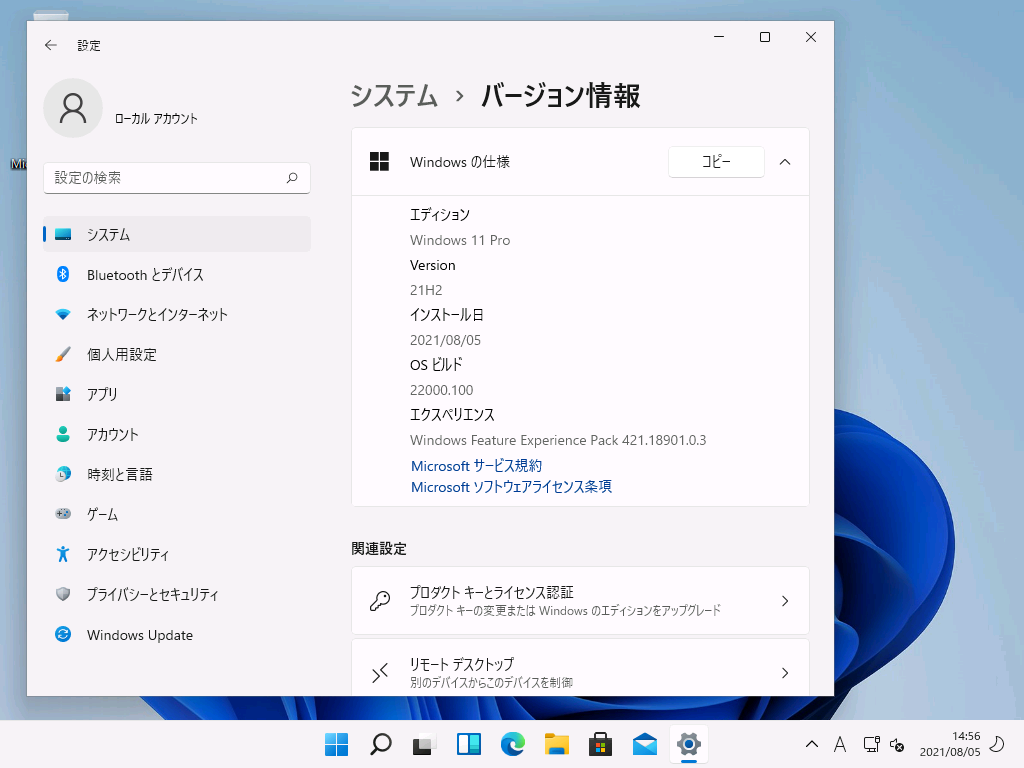Select Windows Update menu item
Screen dimensions: 1024x768
pyautogui.click(x=176, y=634)
